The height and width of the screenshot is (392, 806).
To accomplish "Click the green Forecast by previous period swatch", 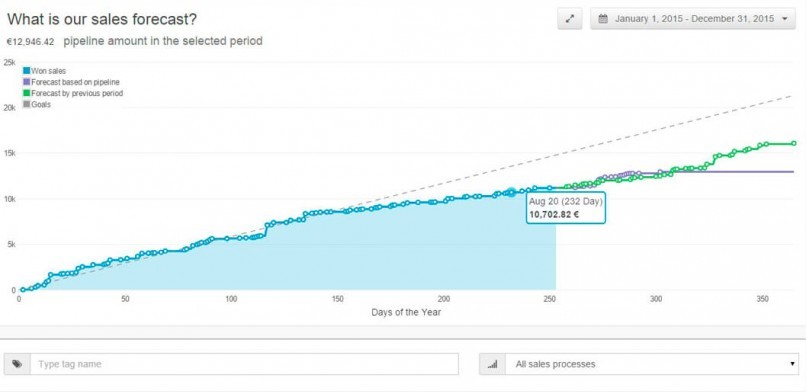I will click(x=27, y=94).
